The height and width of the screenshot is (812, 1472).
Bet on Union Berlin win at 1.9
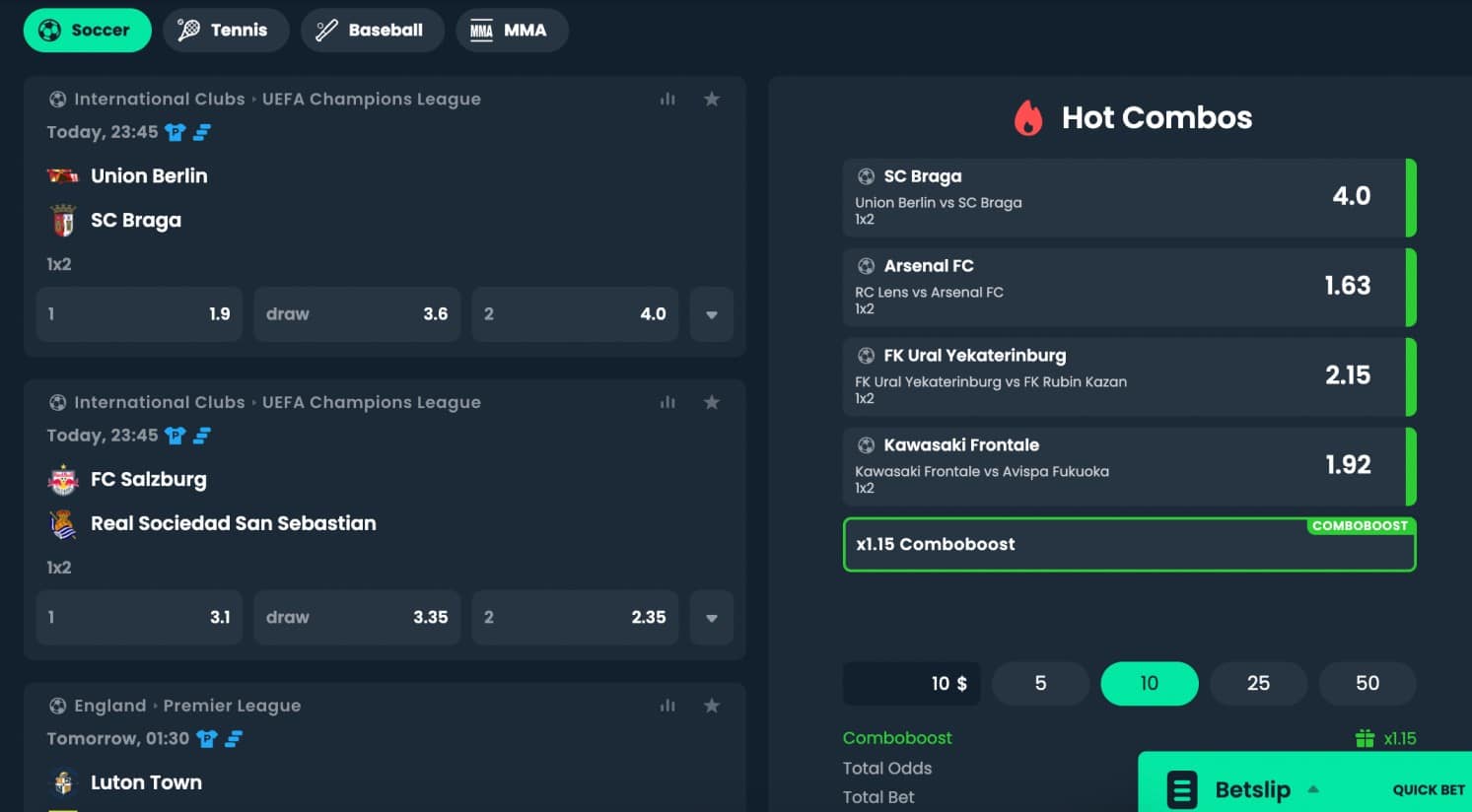(x=139, y=314)
